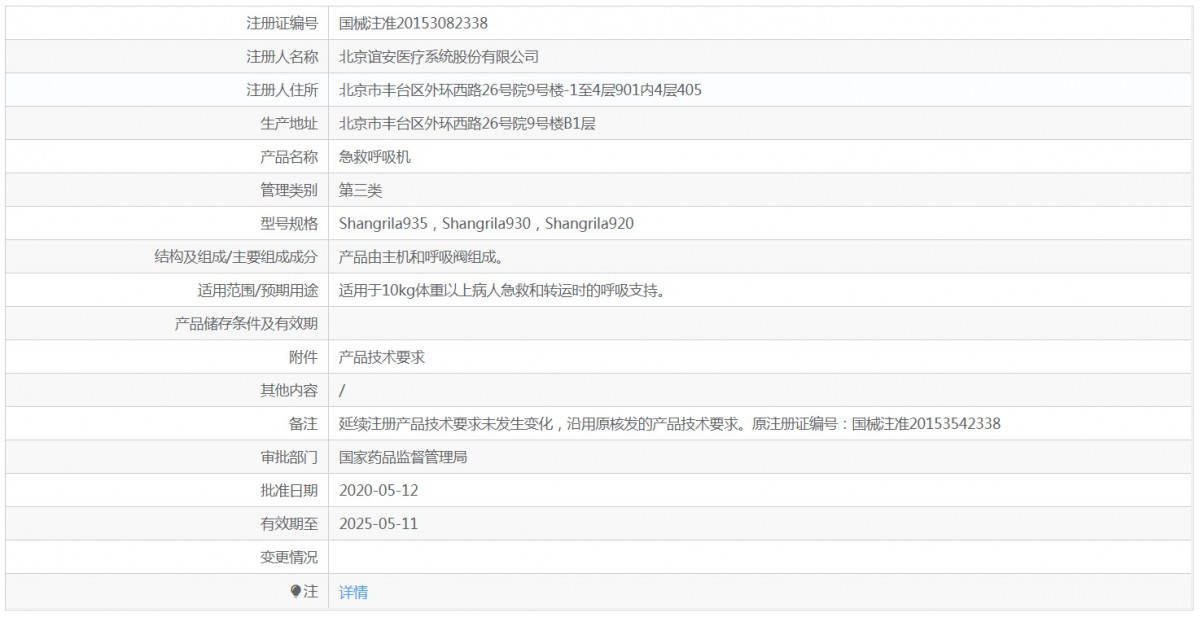Click the 注册人住所 label
Viewport: 1200px width, 617px height.
click(282, 90)
